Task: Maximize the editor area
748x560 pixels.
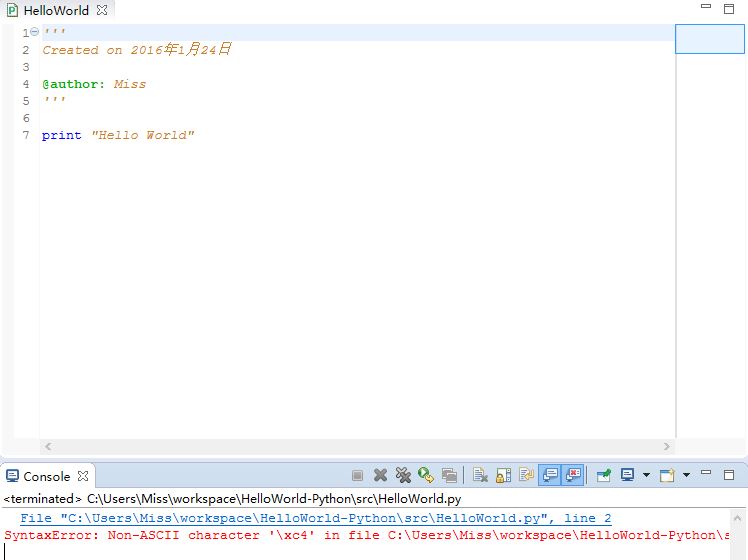Action: [729, 9]
